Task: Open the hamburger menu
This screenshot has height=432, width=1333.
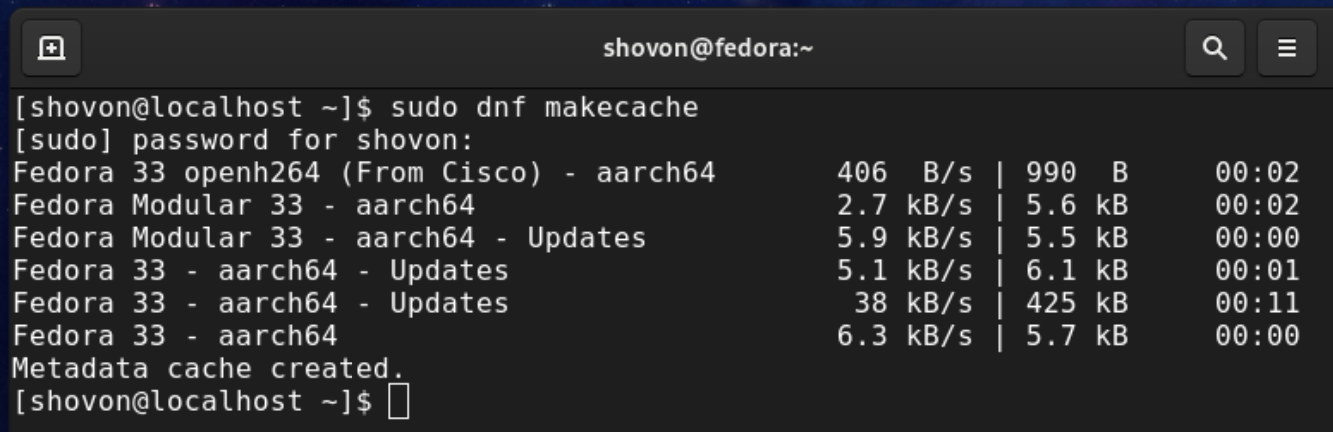Action: coord(1287,48)
